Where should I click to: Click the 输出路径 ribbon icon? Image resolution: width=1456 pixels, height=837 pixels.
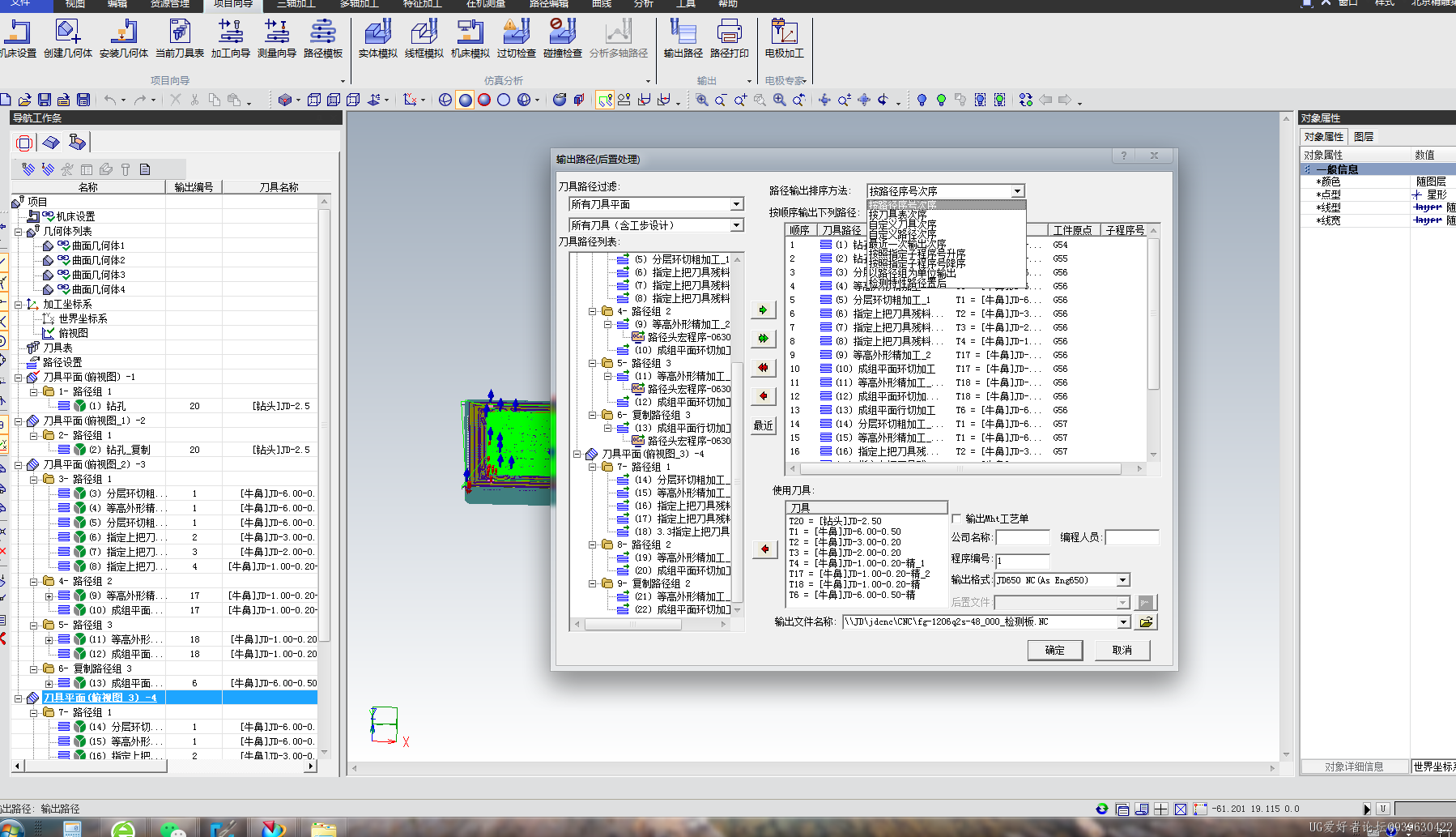(683, 39)
